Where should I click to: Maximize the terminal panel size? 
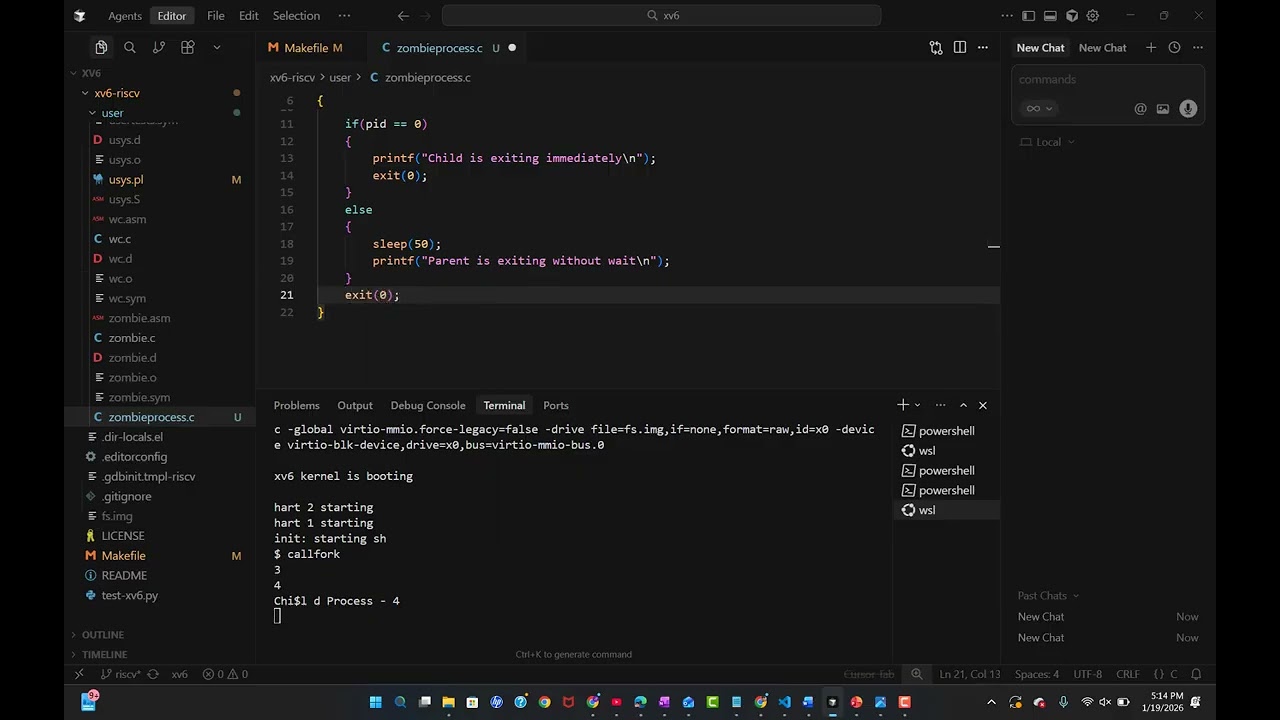coord(963,405)
